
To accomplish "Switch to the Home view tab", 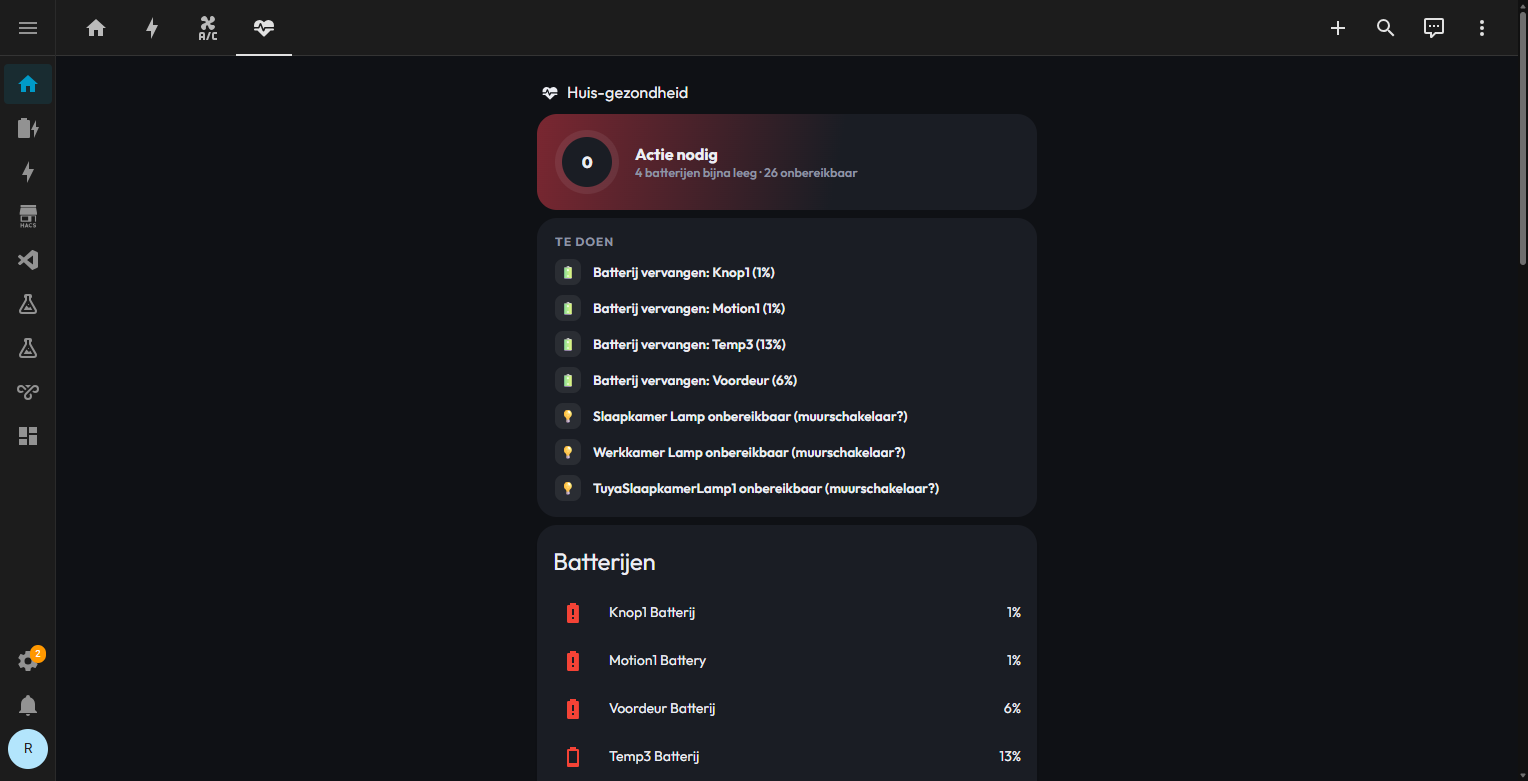I will (x=96, y=28).
